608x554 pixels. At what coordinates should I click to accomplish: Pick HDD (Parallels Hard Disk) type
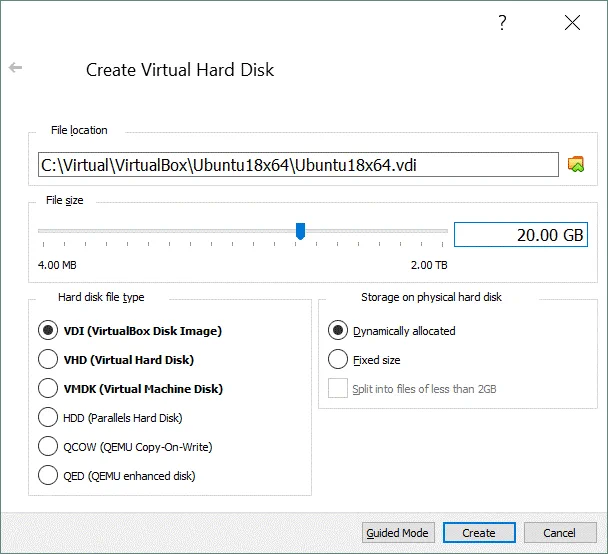tap(47, 417)
